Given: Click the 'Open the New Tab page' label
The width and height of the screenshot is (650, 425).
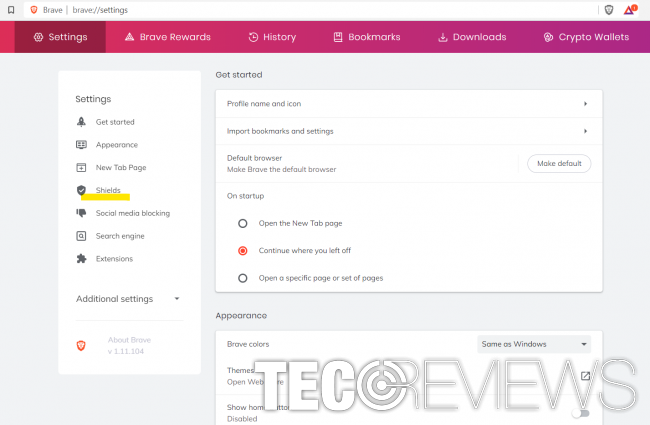Looking at the screenshot, I should (x=300, y=223).
